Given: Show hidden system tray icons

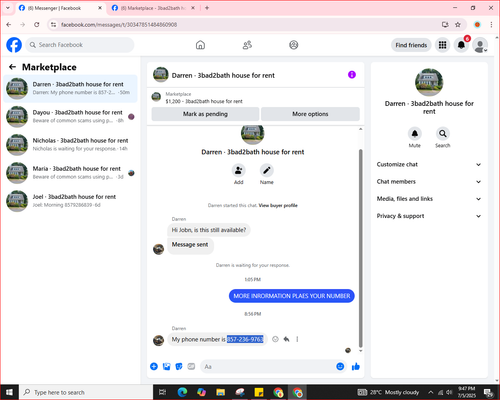Looking at the screenshot, I should [x=431, y=392].
